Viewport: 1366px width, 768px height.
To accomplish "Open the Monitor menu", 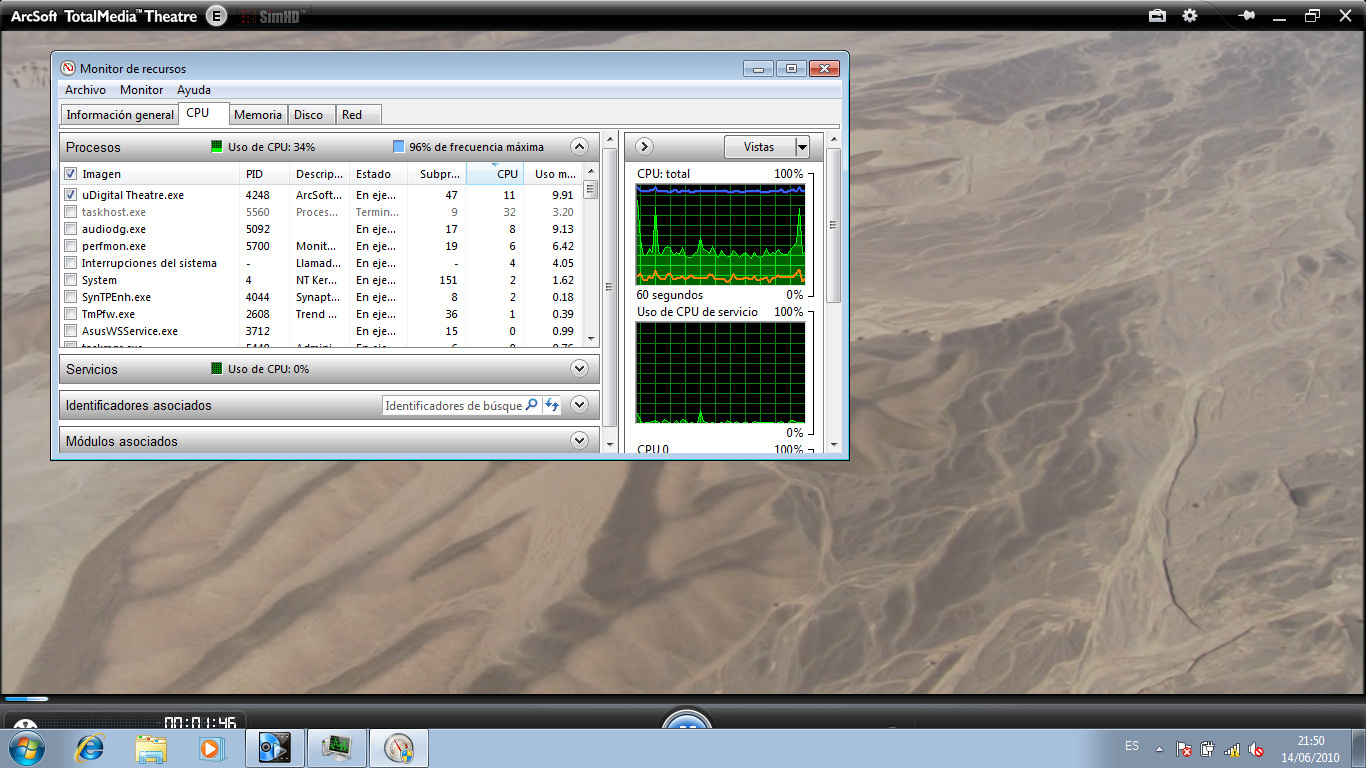I will (x=141, y=90).
